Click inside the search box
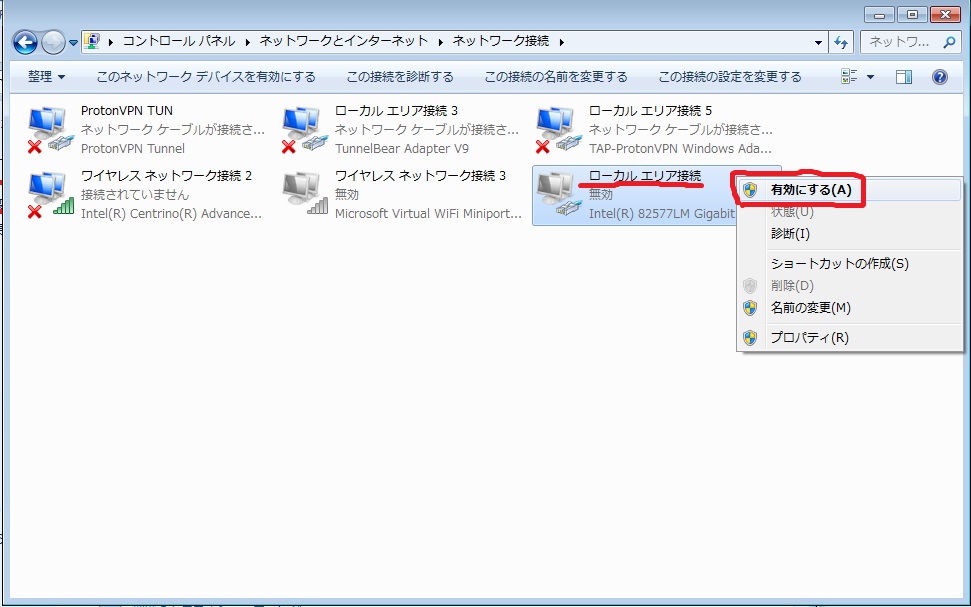The height and width of the screenshot is (607, 971). point(900,43)
